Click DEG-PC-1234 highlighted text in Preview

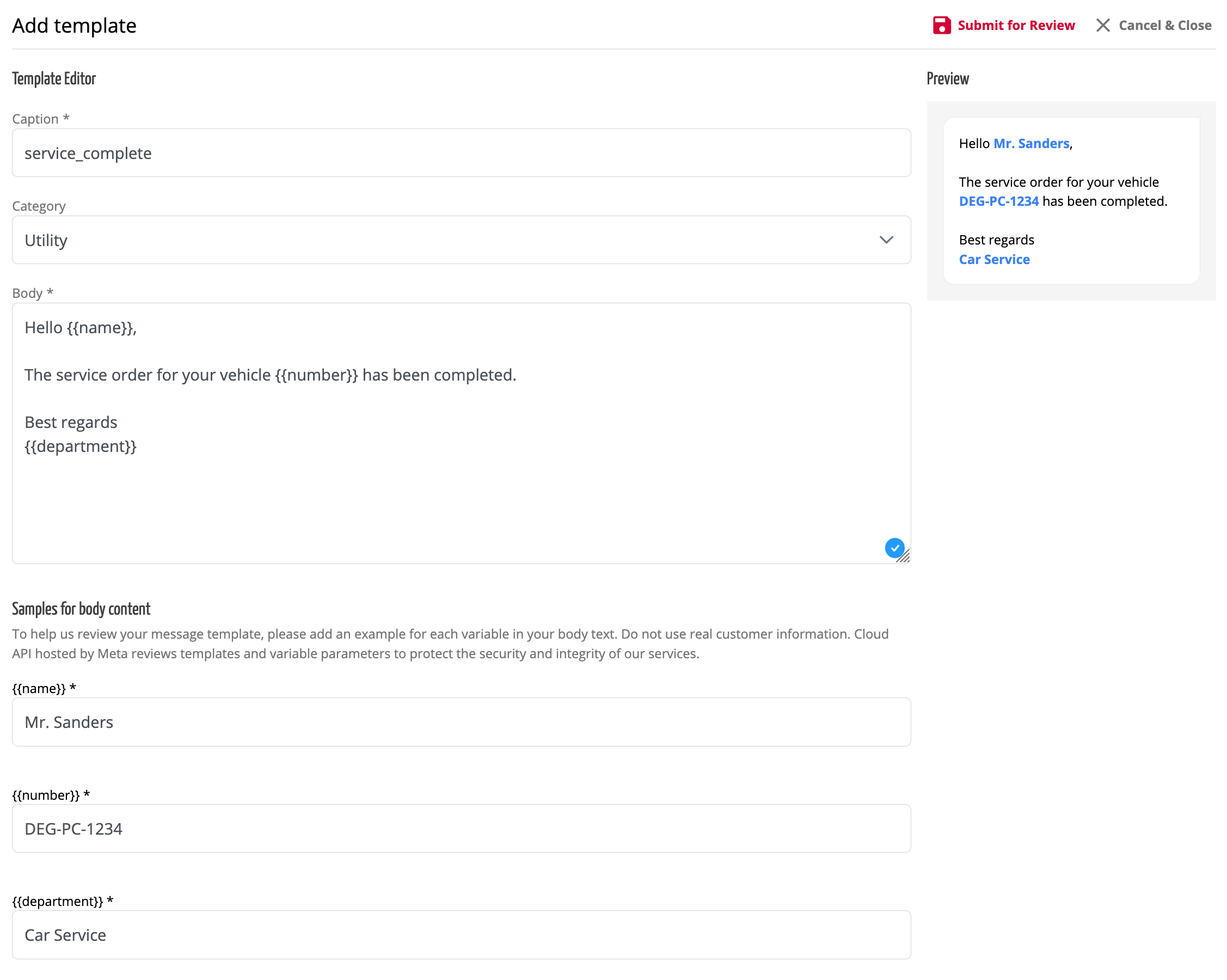(x=998, y=201)
